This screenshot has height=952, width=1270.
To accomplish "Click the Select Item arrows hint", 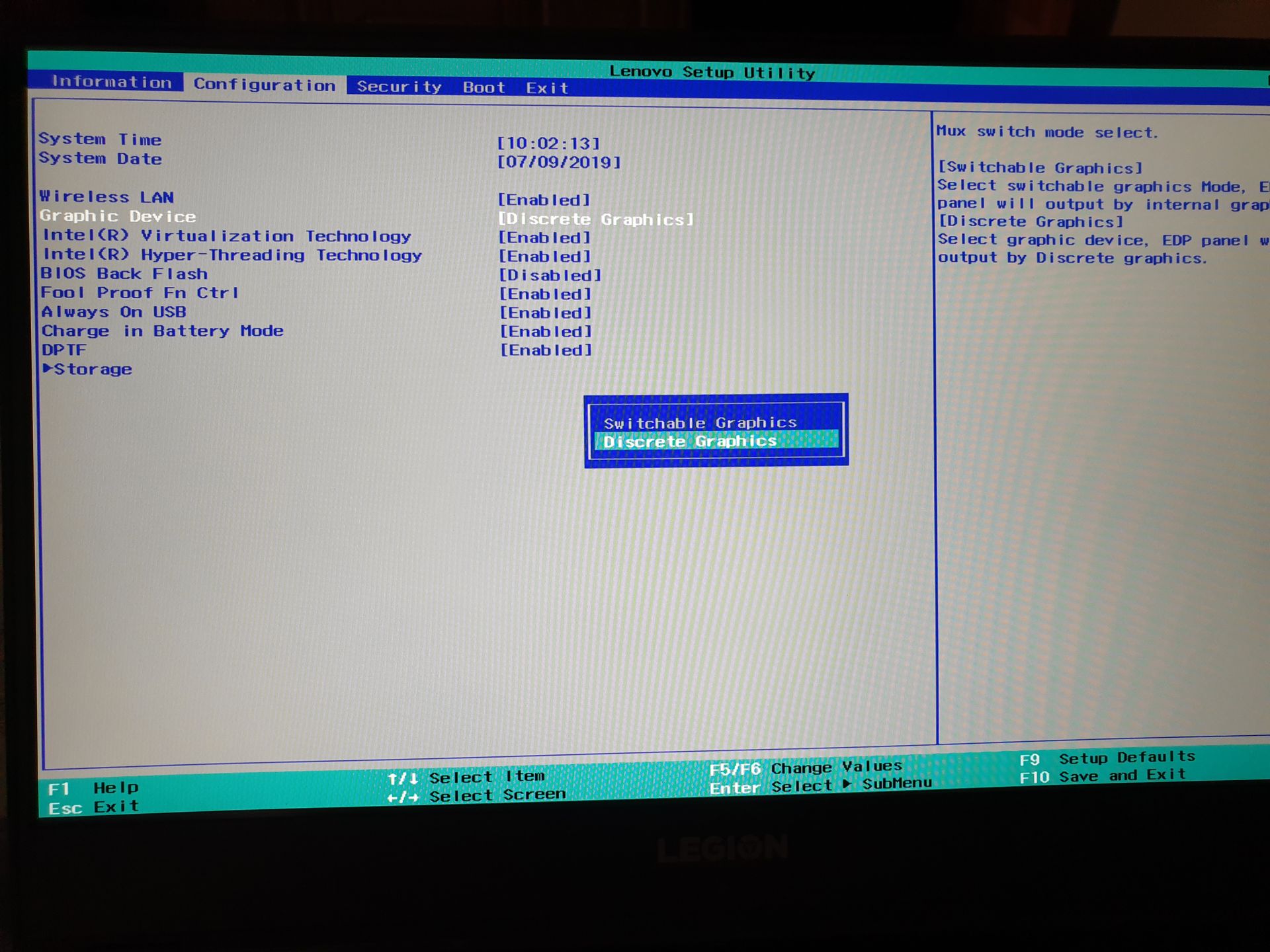I will [x=466, y=777].
